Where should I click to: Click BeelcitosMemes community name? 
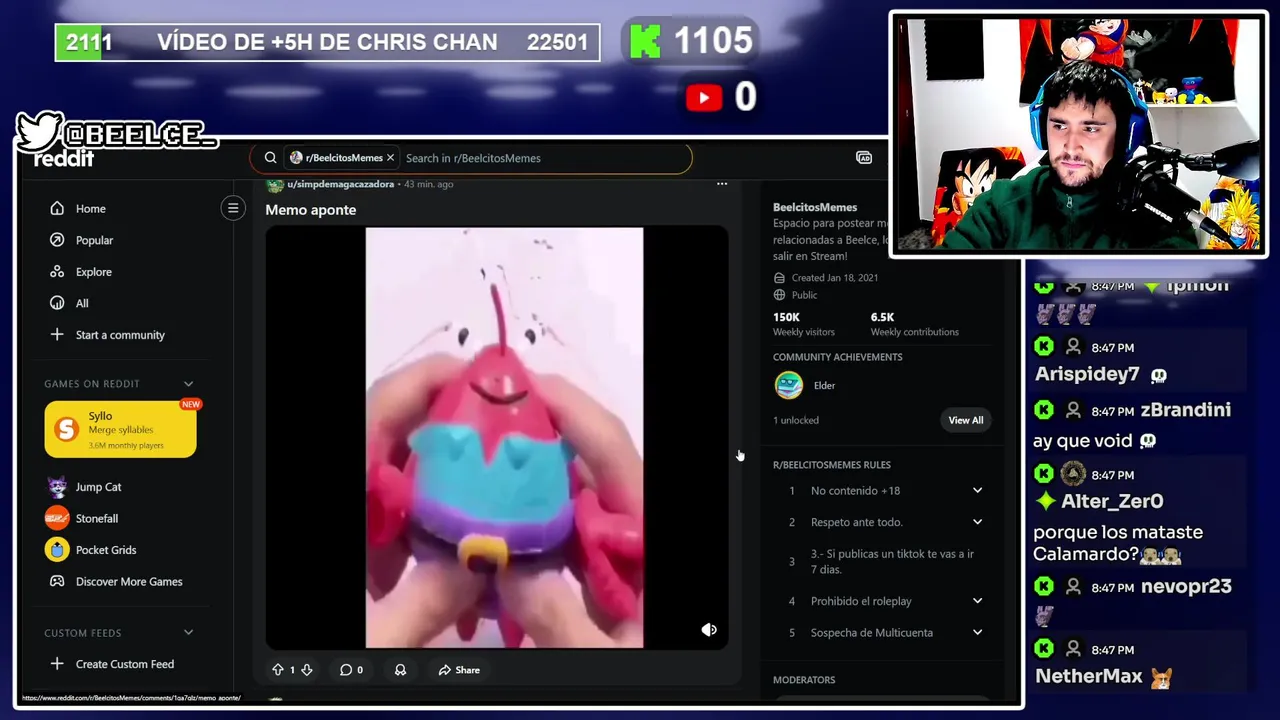point(815,207)
